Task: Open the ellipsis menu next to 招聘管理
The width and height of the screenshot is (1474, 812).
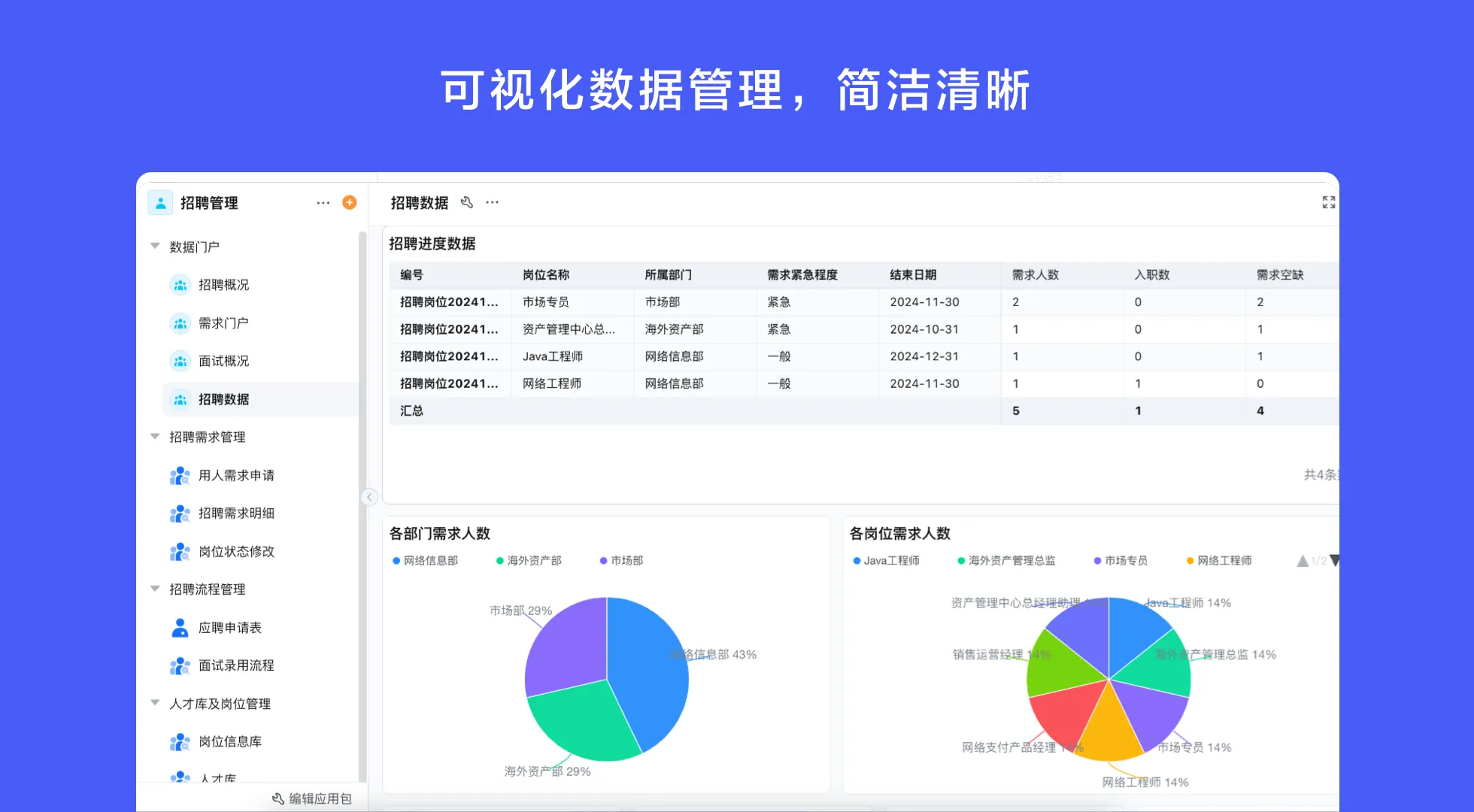Action: pos(323,201)
